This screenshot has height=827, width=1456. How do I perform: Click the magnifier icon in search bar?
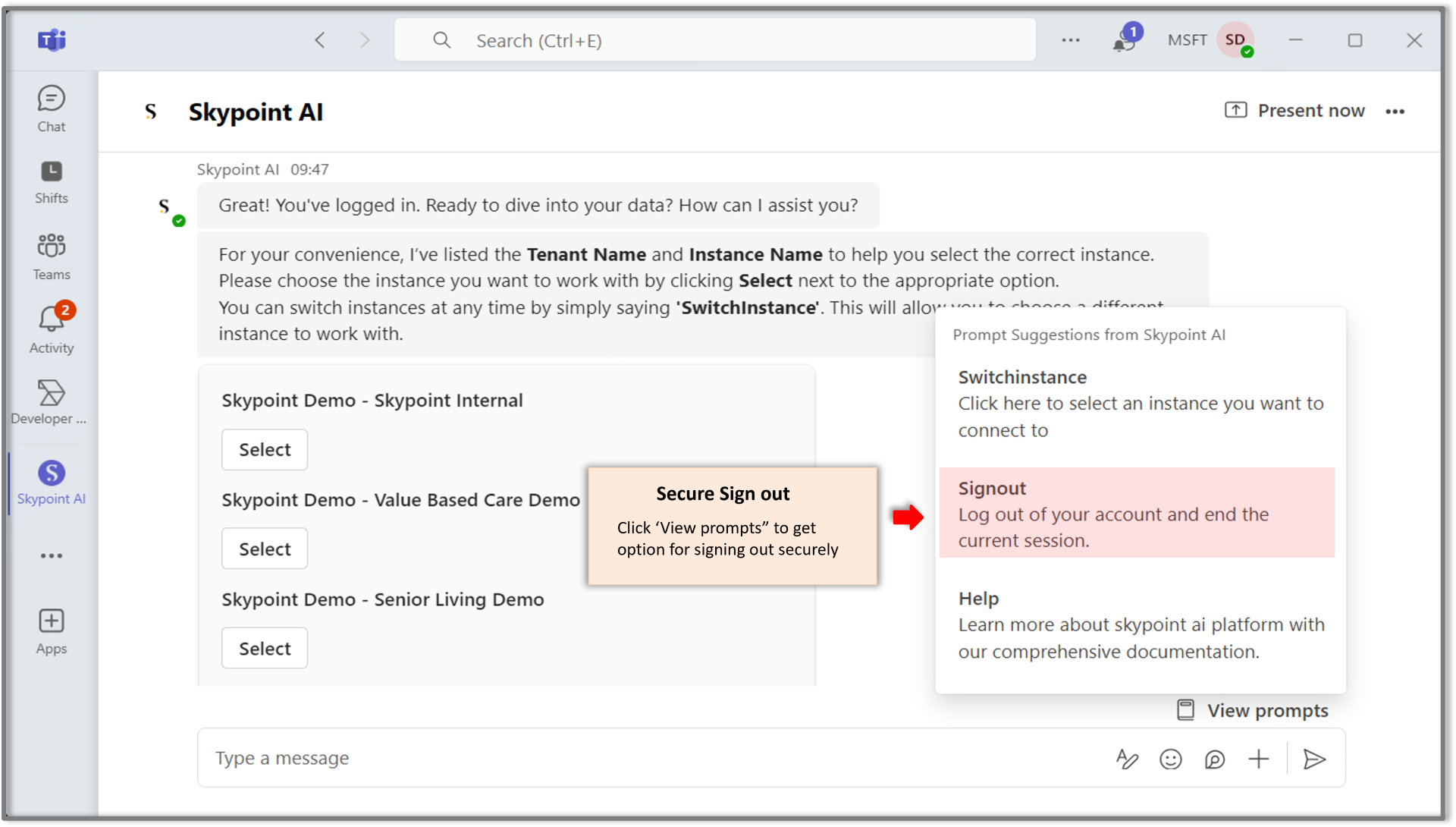click(442, 40)
